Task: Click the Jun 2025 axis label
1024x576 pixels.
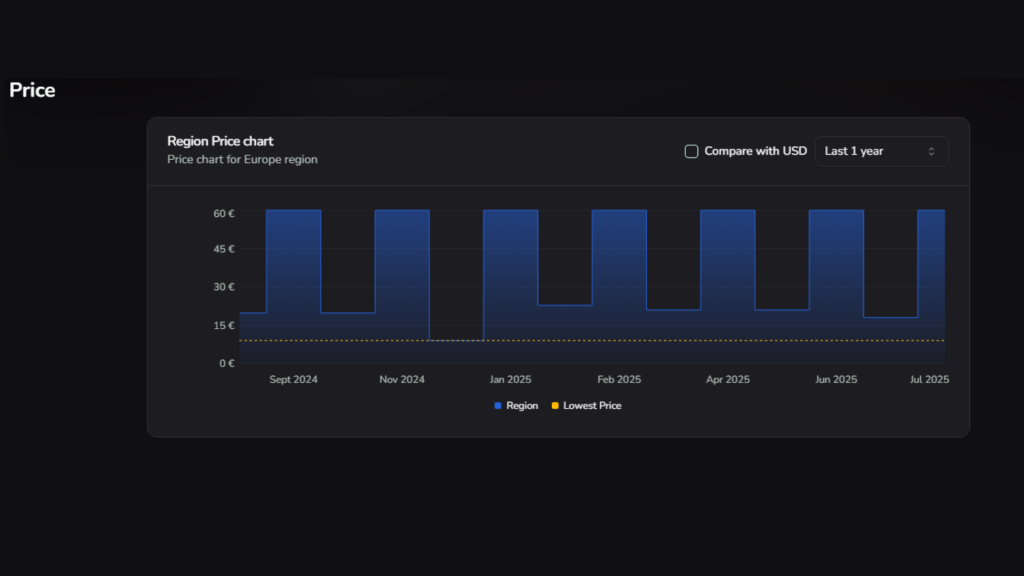Action: (836, 380)
